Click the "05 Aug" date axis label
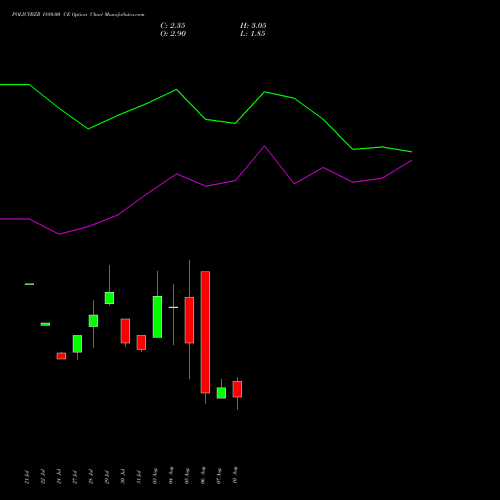The width and height of the screenshot is (500, 500). point(187,476)
